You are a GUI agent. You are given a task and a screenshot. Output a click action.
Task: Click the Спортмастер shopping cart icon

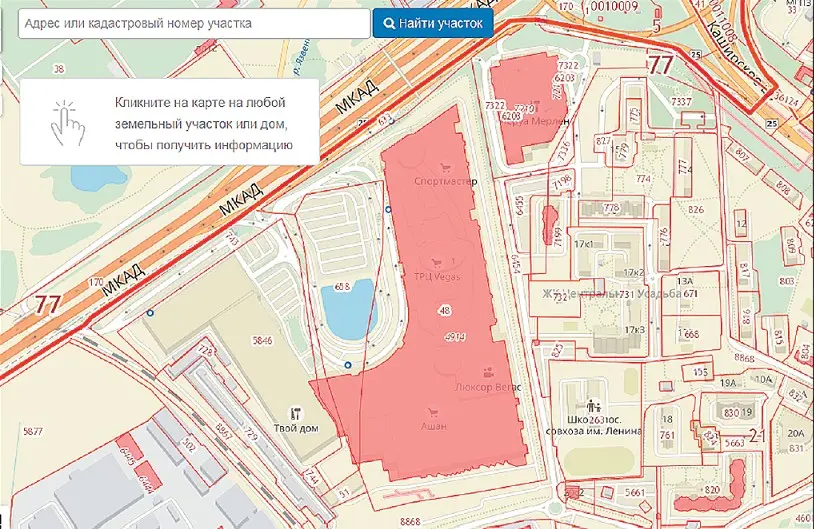444,168
